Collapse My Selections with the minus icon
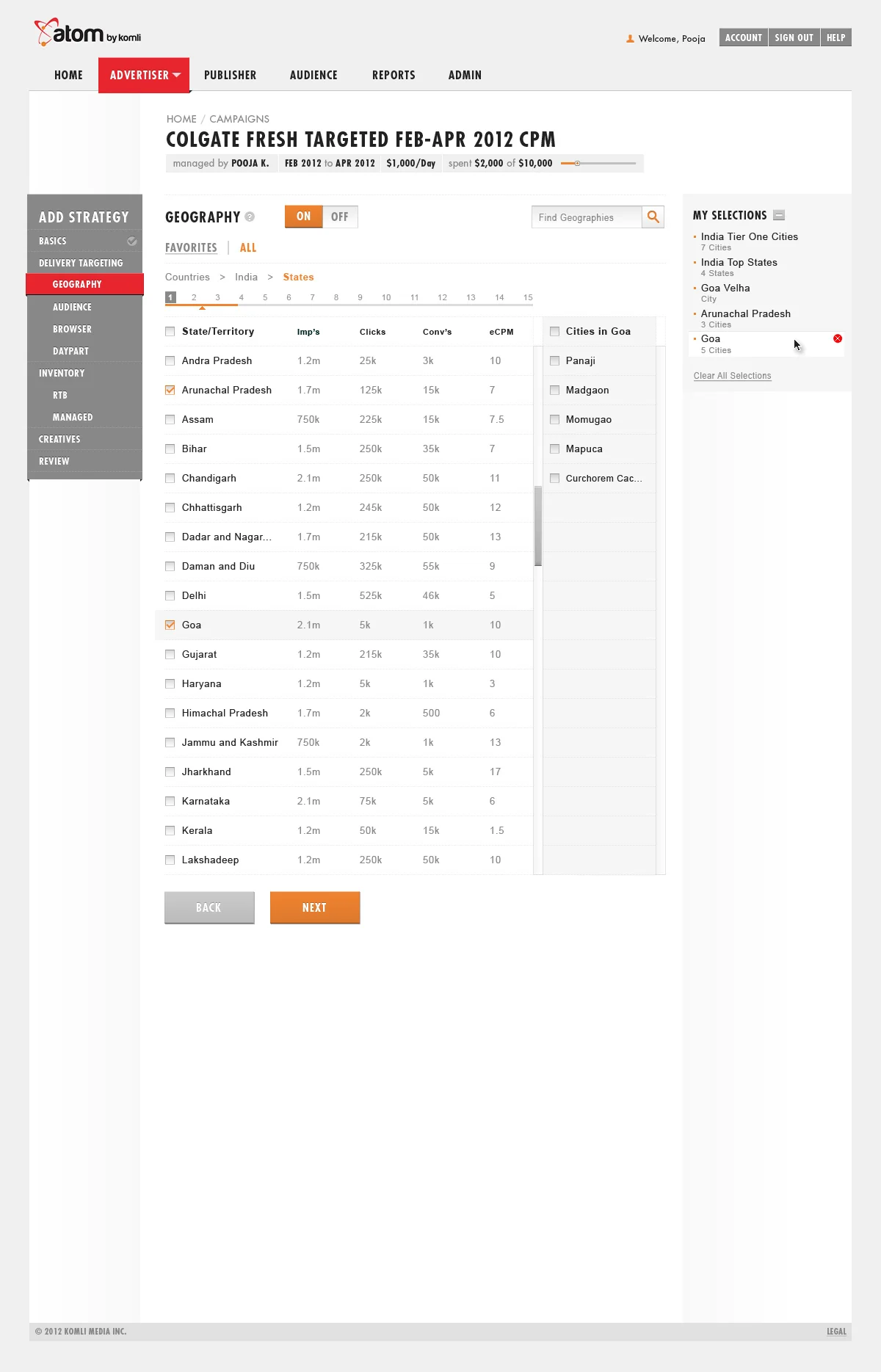This screenshot has height=1372, width=881. point(779,215)
